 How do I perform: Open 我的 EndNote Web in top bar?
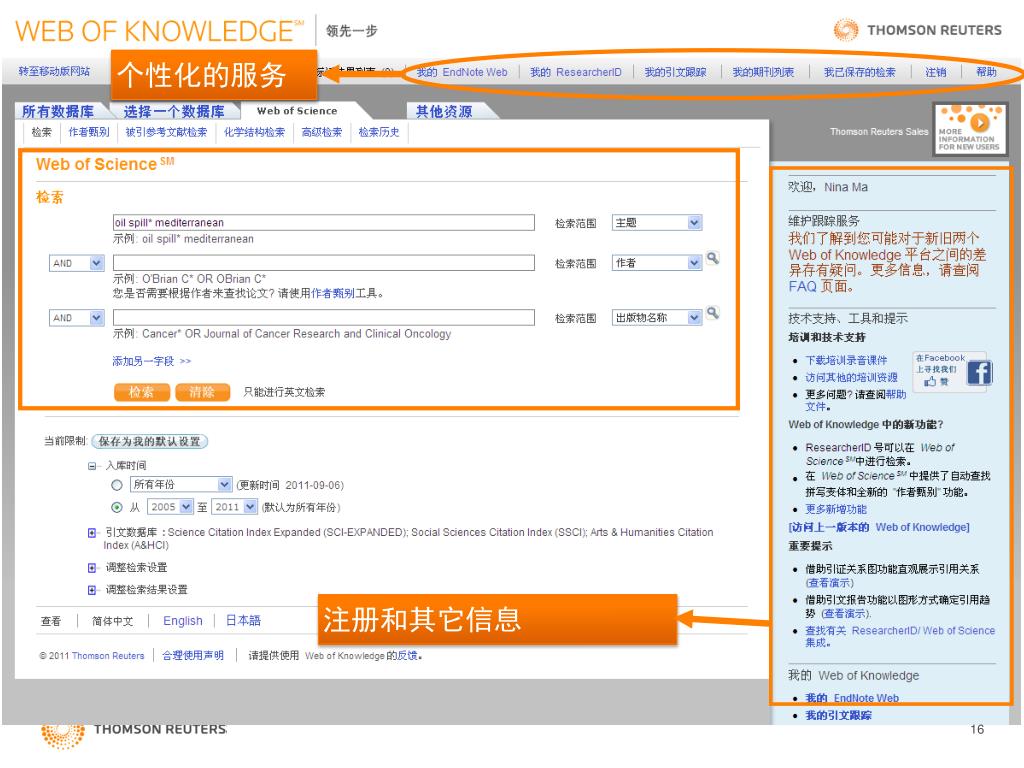(x=462, y=72)
